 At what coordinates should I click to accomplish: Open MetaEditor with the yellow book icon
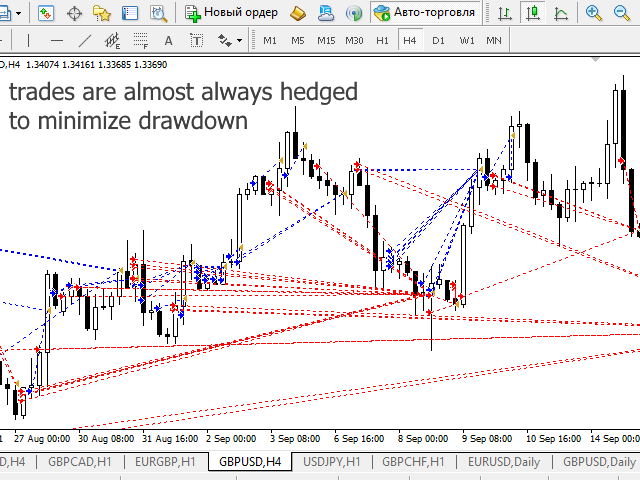(x=298, y=13)
